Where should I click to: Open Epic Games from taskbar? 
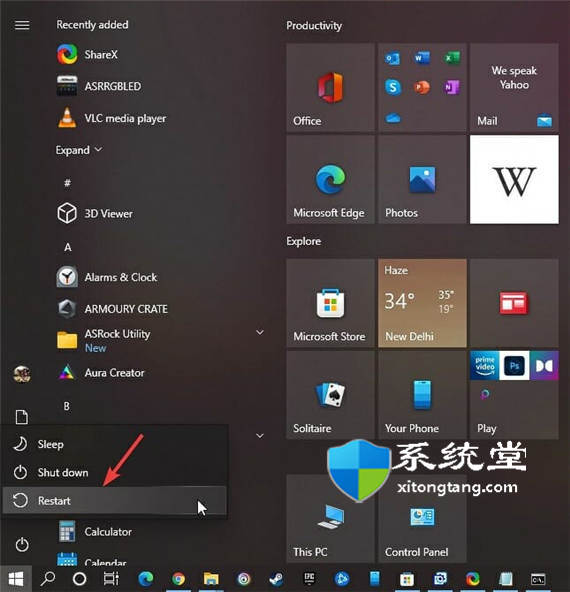(310, 578)
